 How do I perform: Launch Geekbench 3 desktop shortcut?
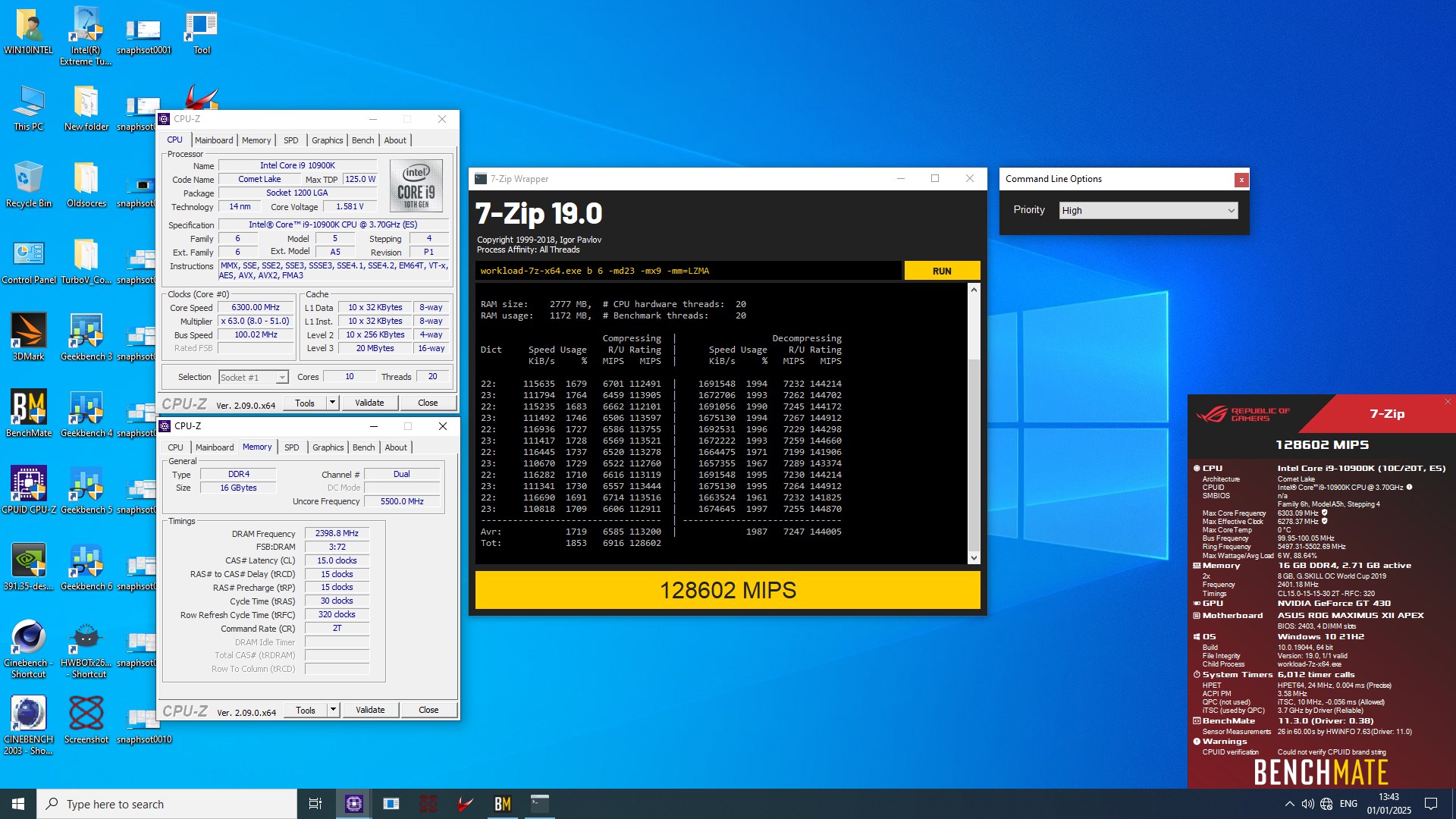pos(86,338)
